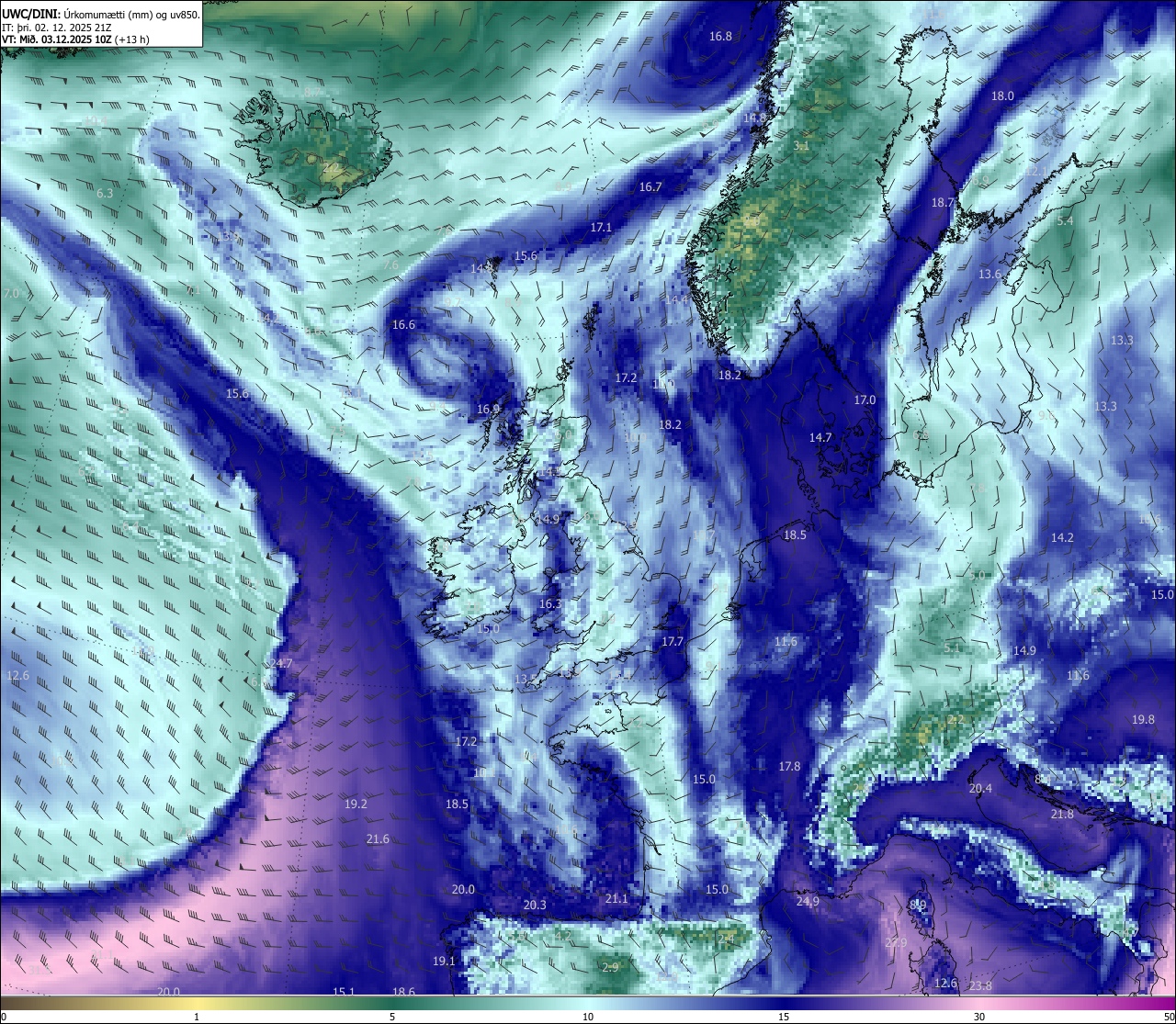The image size is (1176, 1024).
Task: Click the 22.9 value label
Action: pos(896,943)
